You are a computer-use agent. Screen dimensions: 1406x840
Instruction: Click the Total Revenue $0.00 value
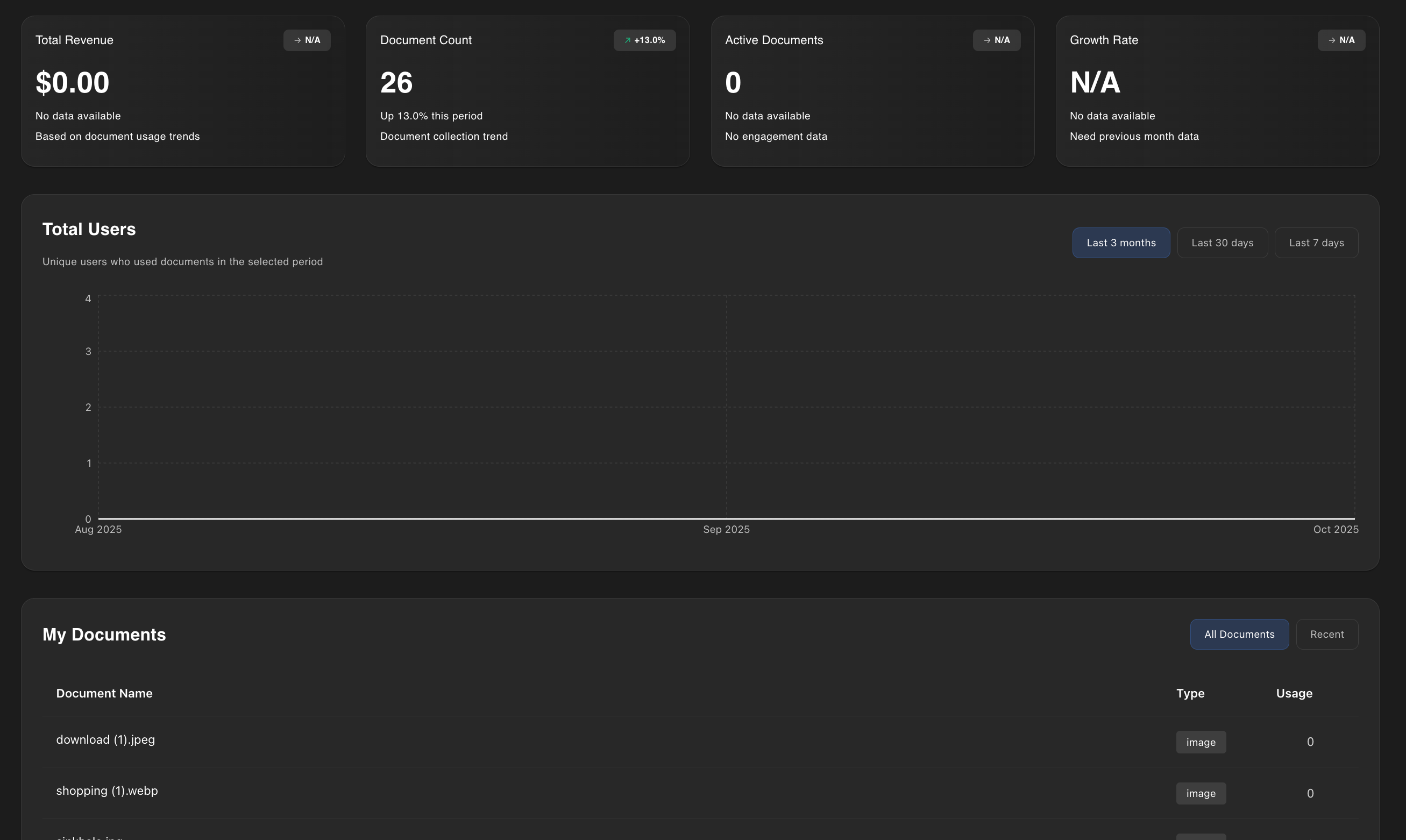tap(73, 83)
